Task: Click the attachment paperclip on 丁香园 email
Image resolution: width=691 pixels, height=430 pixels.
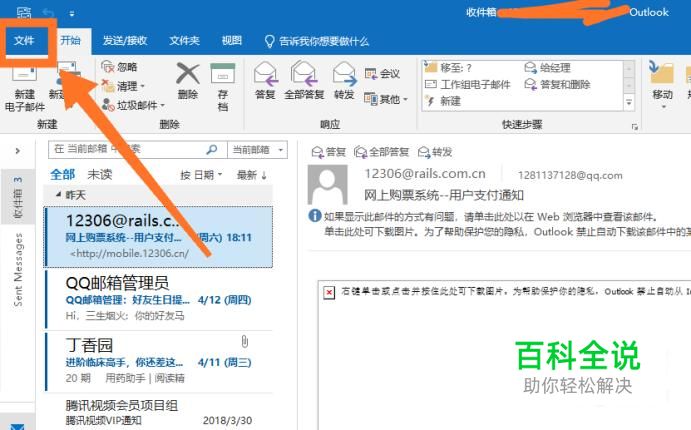Action: pyautogui.click(x=245, y=341)
